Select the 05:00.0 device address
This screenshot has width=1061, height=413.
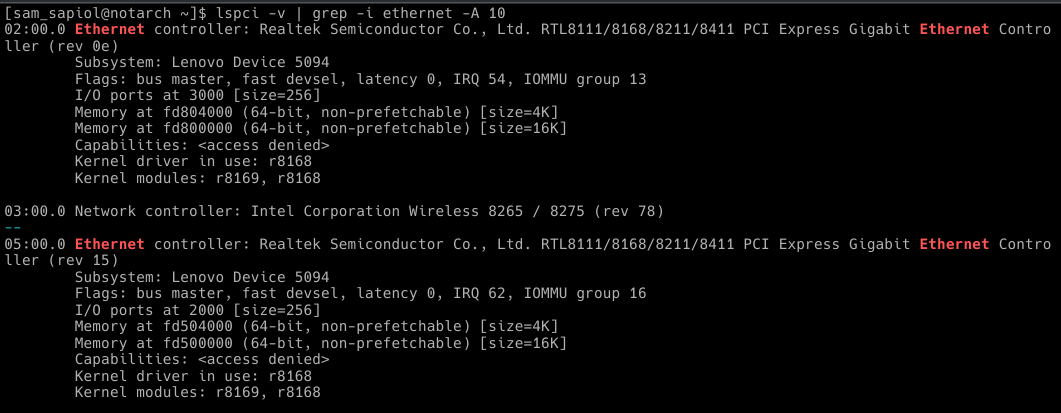coord(35,244)
